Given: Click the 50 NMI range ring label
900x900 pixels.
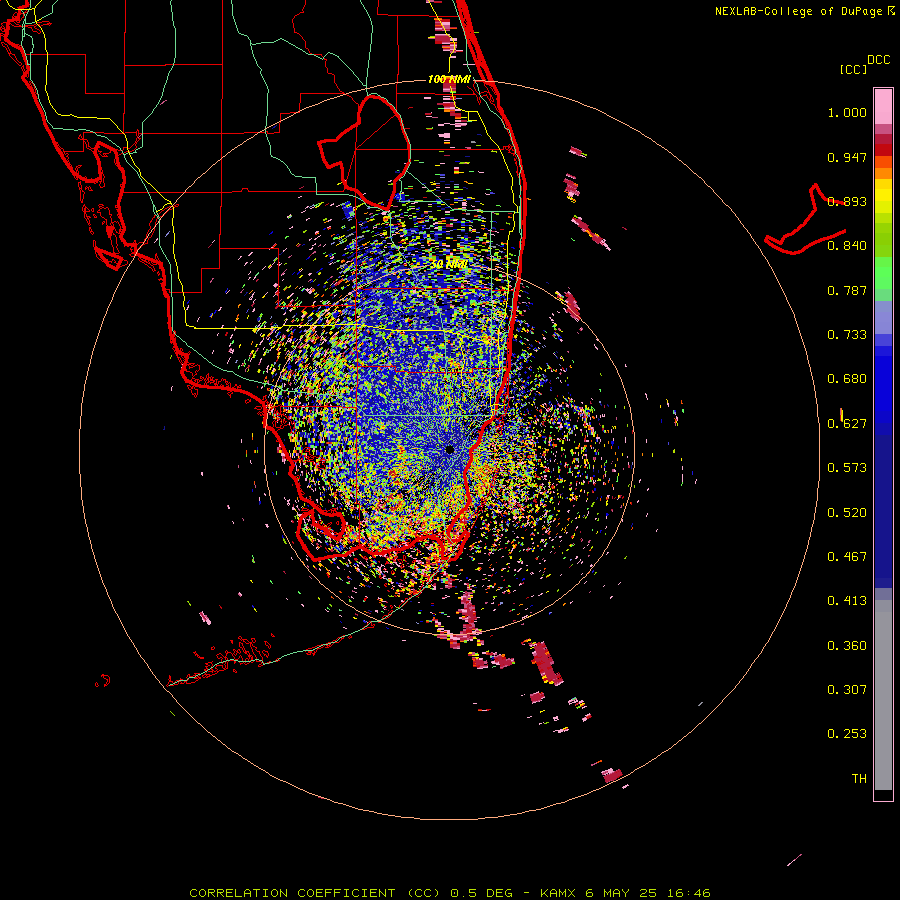Looking at the screenshot, I should click(449, 264).
